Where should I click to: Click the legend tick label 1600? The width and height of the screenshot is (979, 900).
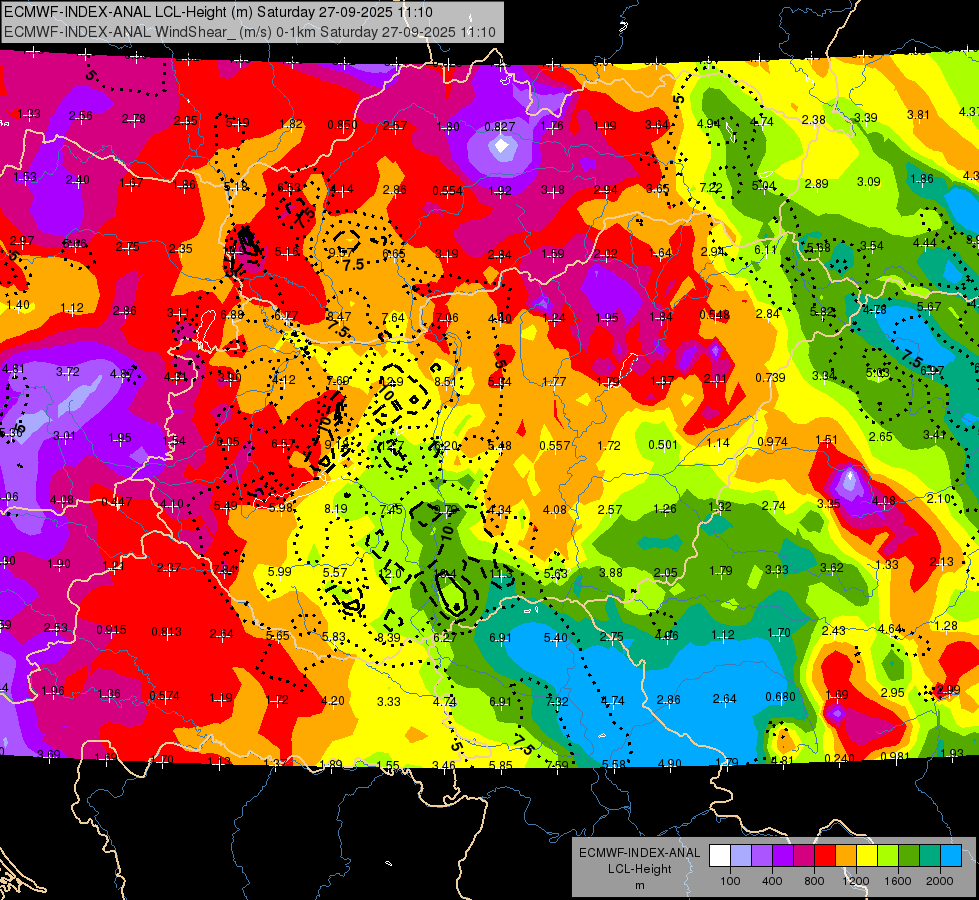click(898, 881)
